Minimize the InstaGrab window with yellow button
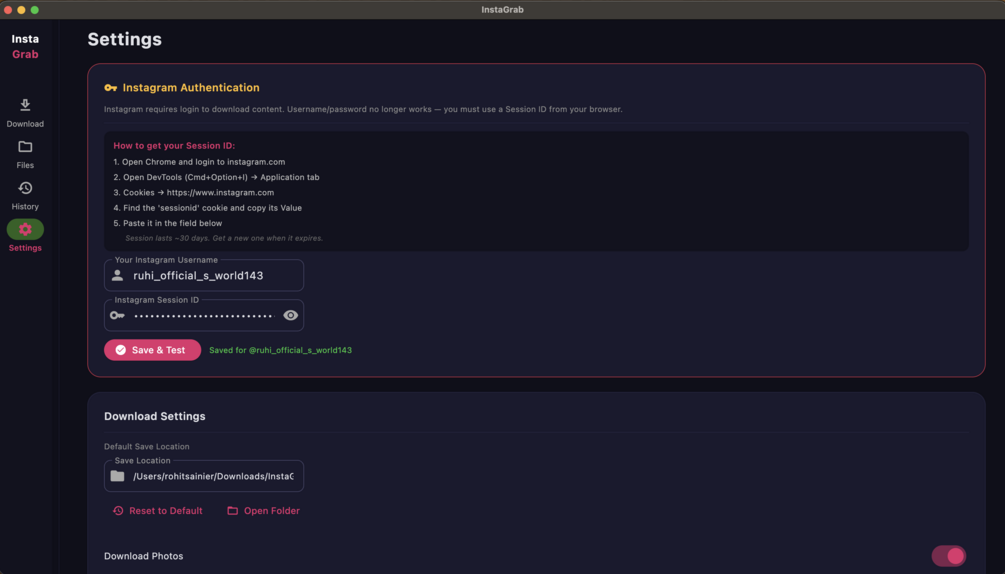1005x574 pixels. [21, 10]
